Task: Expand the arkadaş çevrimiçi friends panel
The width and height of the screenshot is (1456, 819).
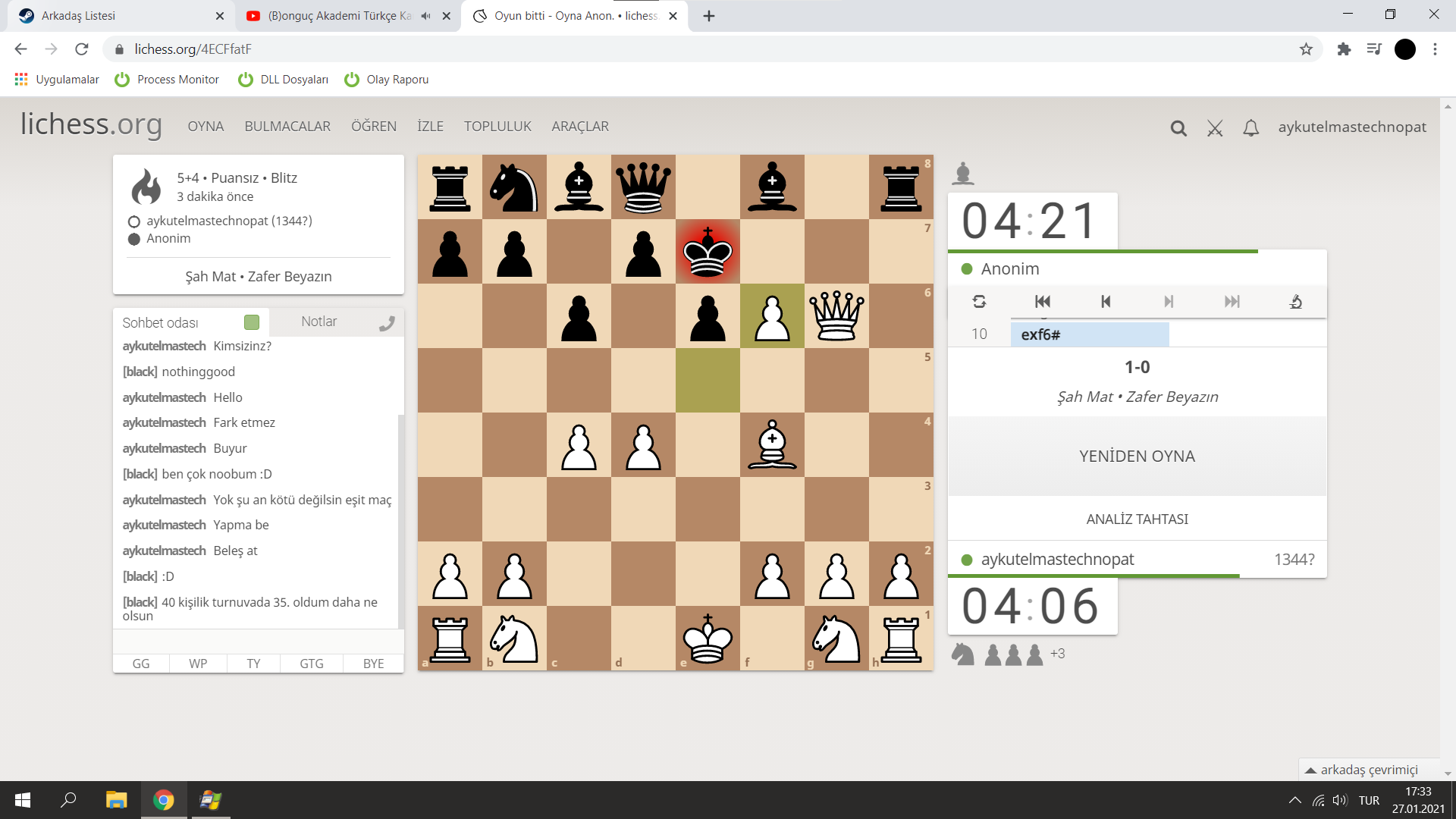Action: (1369, 770)
